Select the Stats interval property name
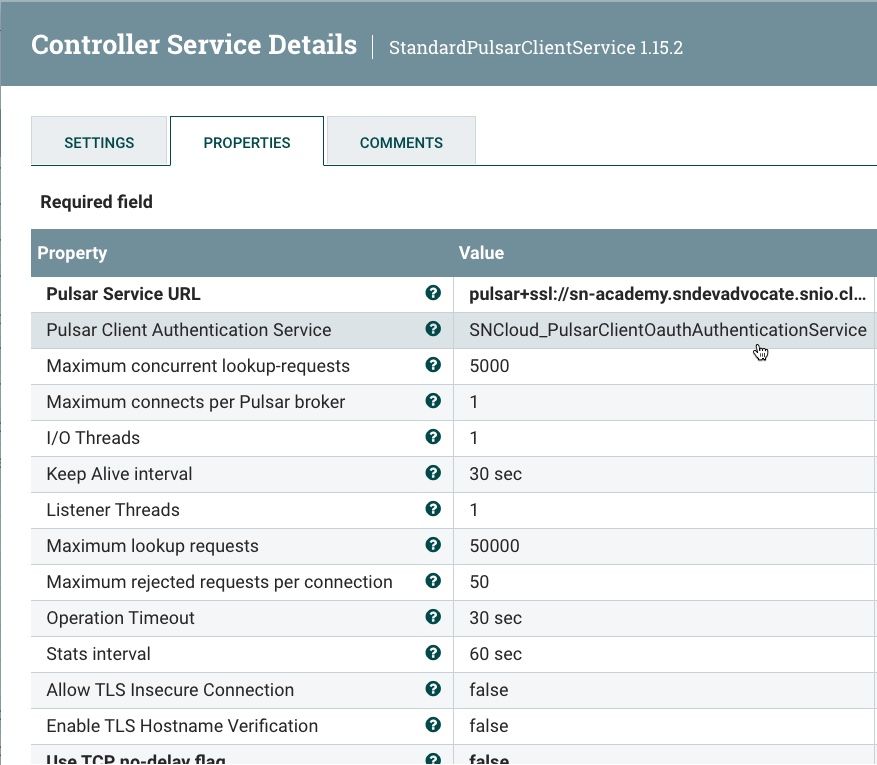Image resolution: width=877 pixels, height=765 pixels. 98,654
